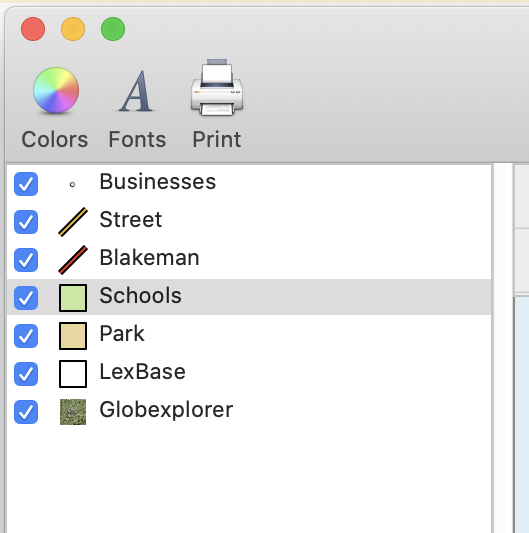The width and height of the screenshot is (529, 533).
Task: Select the Globexplorer layer name
Action: (166, 410)
